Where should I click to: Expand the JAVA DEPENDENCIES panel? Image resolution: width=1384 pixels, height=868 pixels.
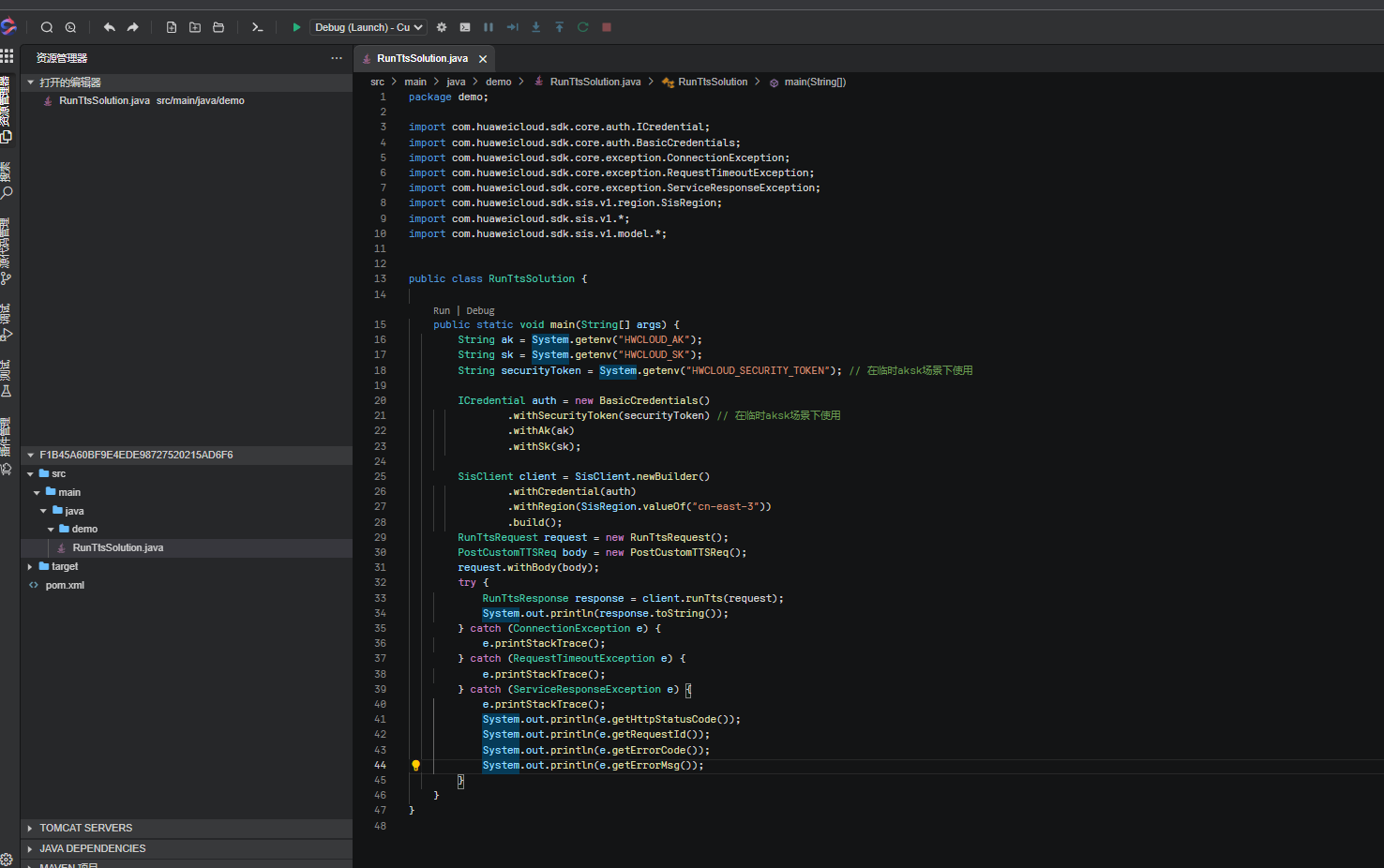click(92, 848)
